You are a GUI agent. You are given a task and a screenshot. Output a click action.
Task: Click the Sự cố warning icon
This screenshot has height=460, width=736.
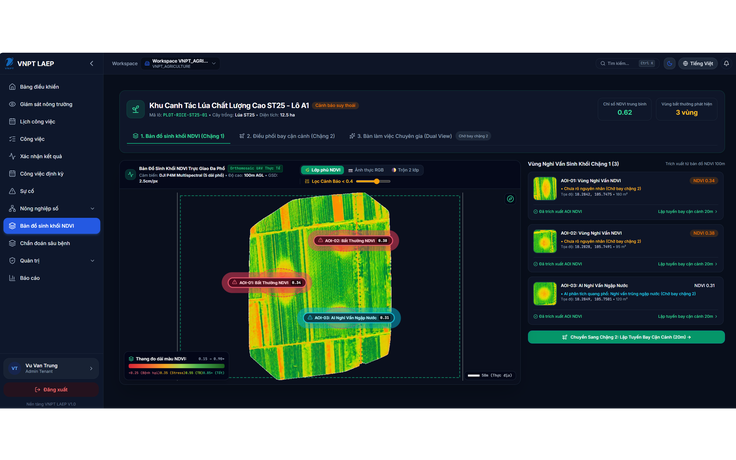pyautogui.click(x=12, y=191)
